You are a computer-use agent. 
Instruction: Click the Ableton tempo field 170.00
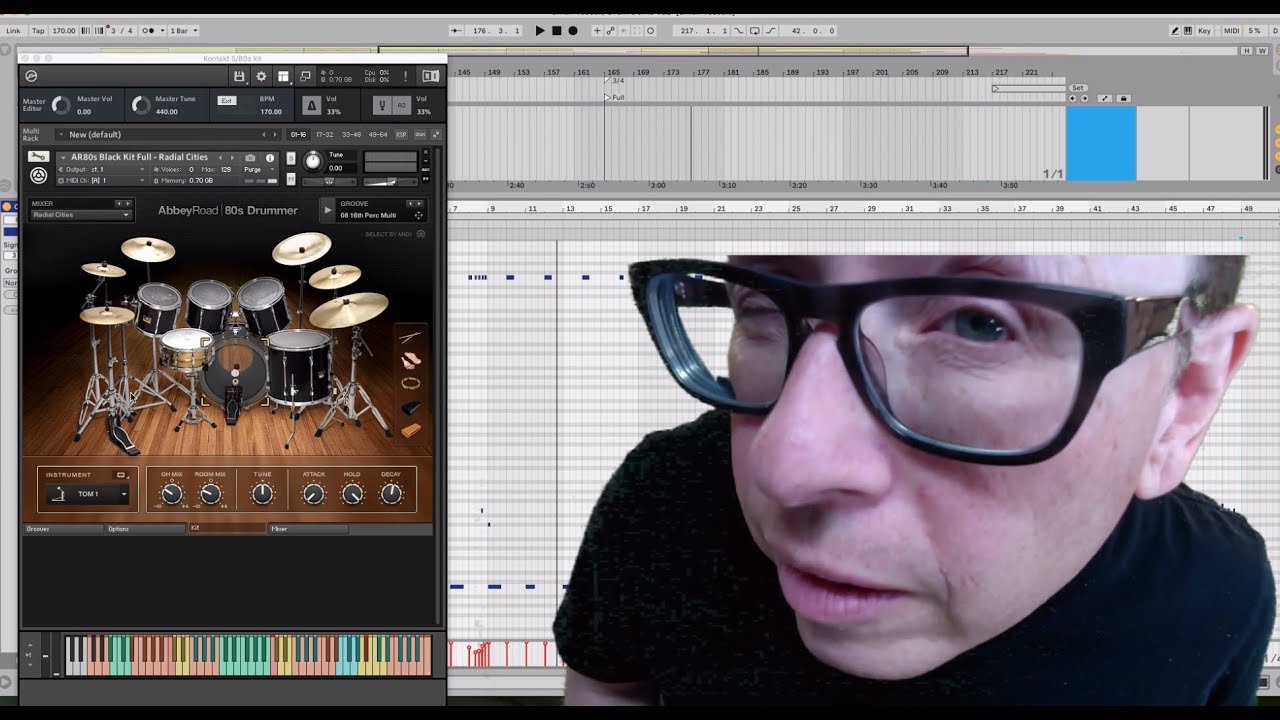click(64, 31)
